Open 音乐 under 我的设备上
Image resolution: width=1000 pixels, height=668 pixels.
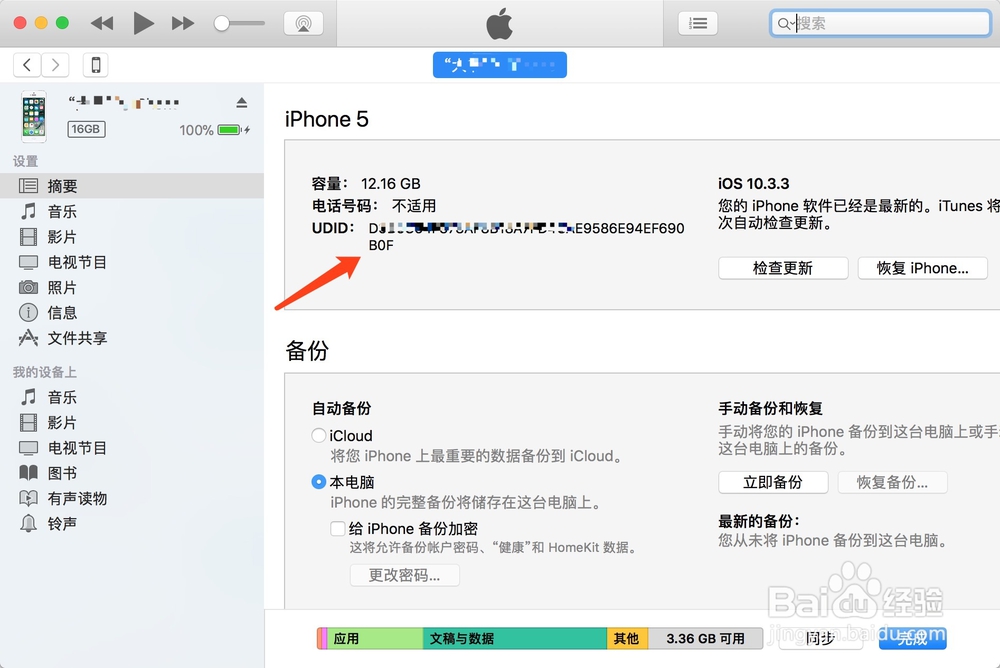coord(131,397)
